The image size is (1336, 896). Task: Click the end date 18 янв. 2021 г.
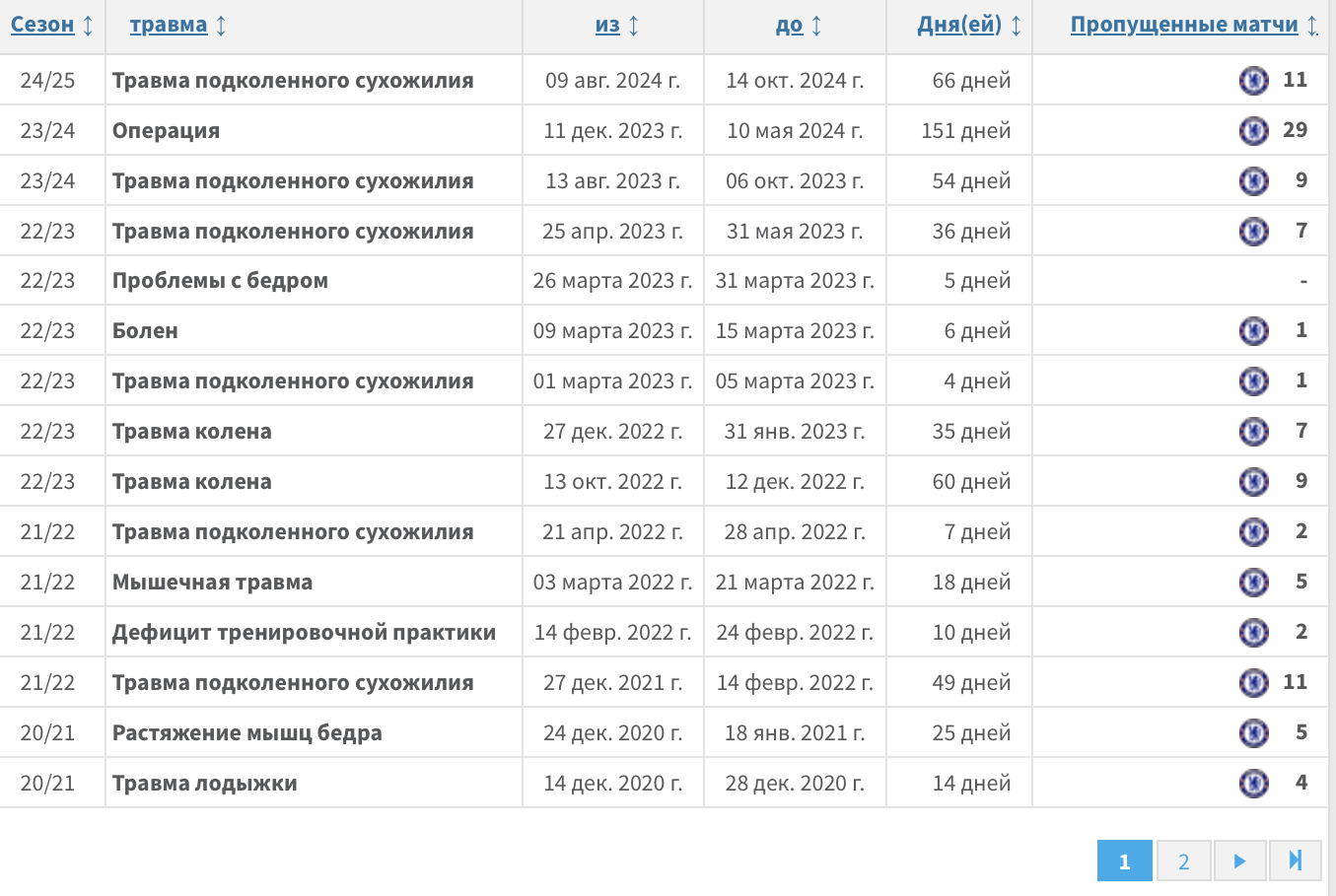pyautogui.click(x=795, y=732)
